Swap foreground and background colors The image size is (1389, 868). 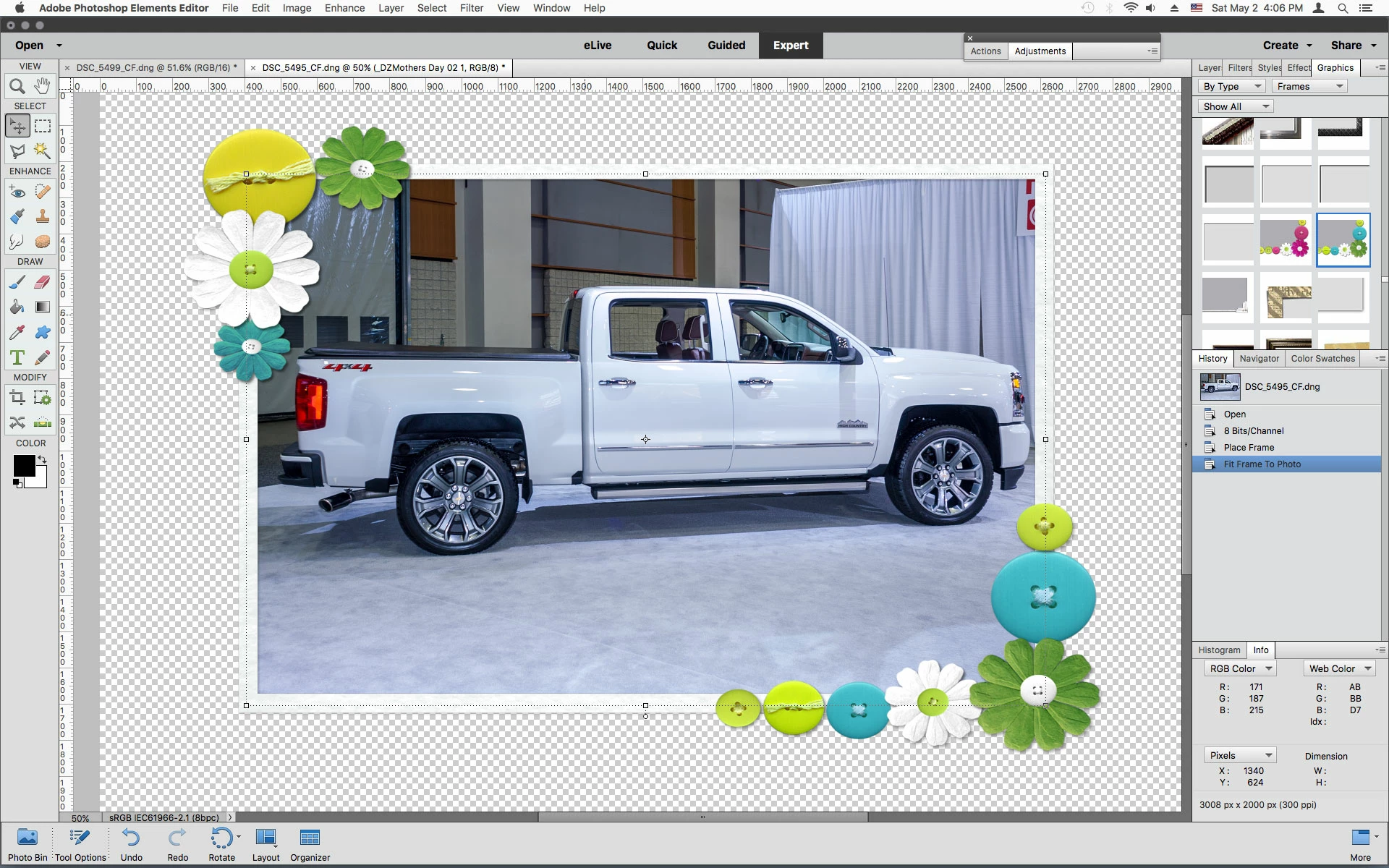[43, 459]
